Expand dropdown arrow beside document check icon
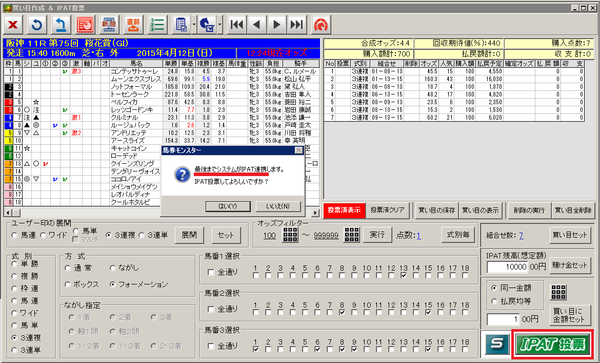 194,25
